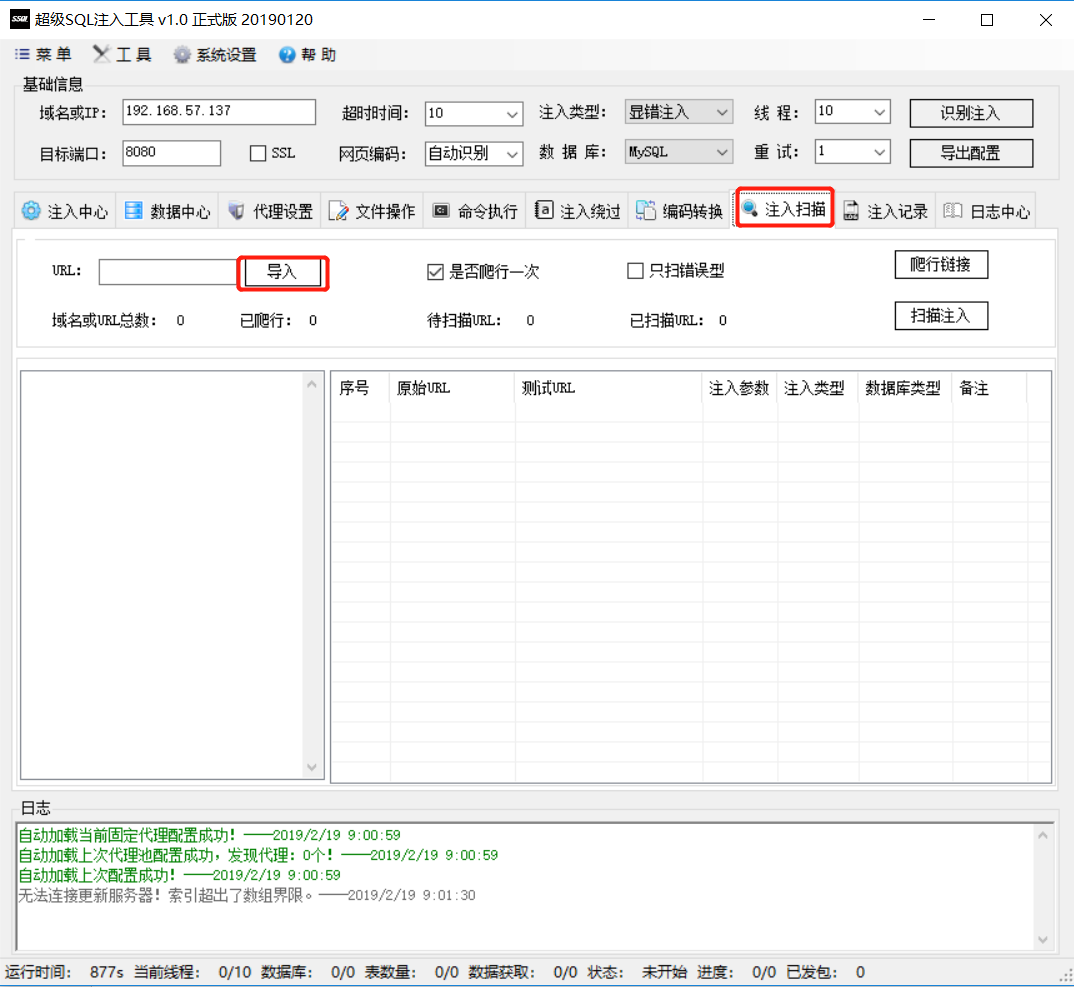Click the 命令执行 tab terminal icon
The image size is (1074, 987).
[441, 210]
